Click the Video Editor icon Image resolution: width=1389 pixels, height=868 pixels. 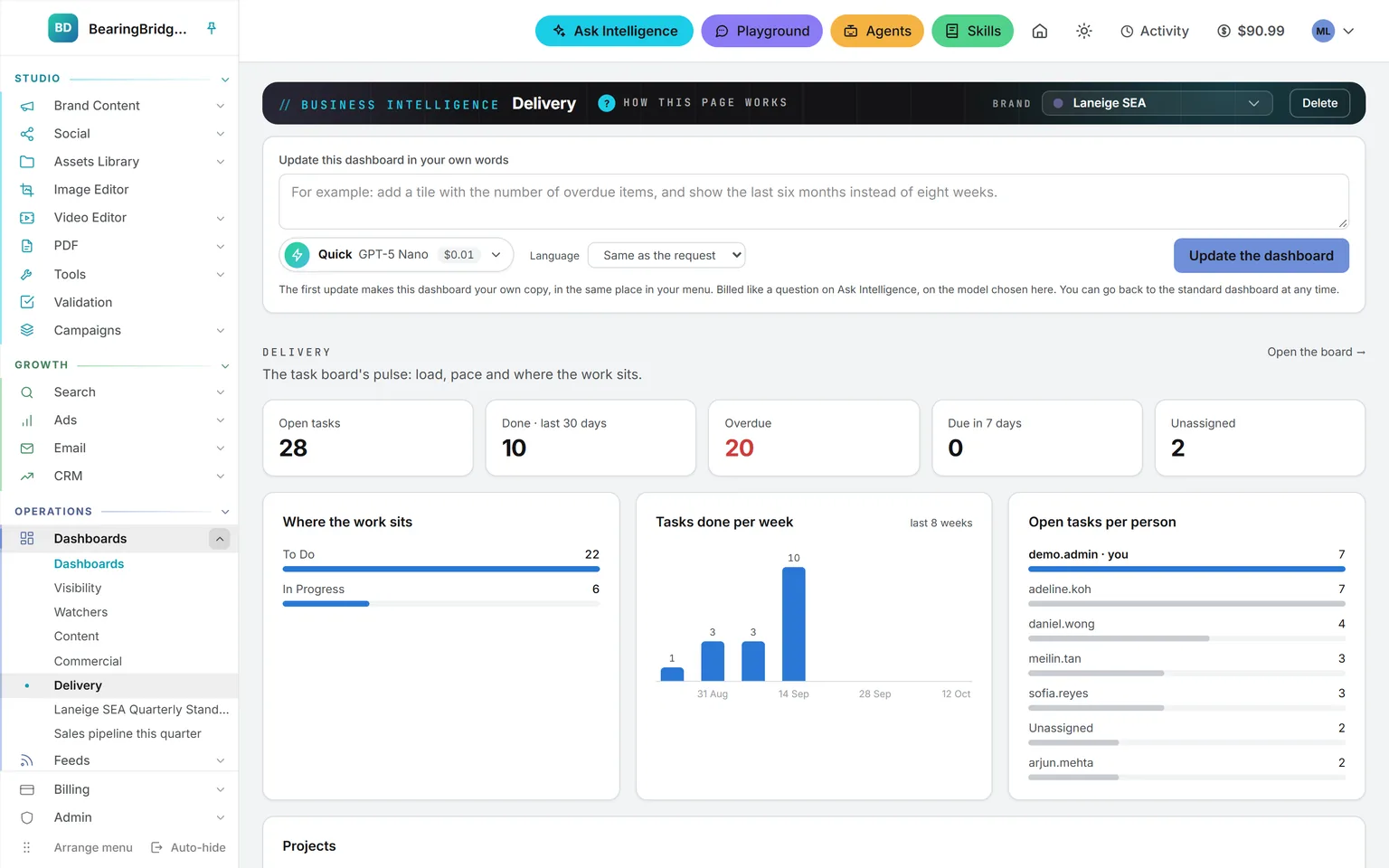click(x=27, y=218)
